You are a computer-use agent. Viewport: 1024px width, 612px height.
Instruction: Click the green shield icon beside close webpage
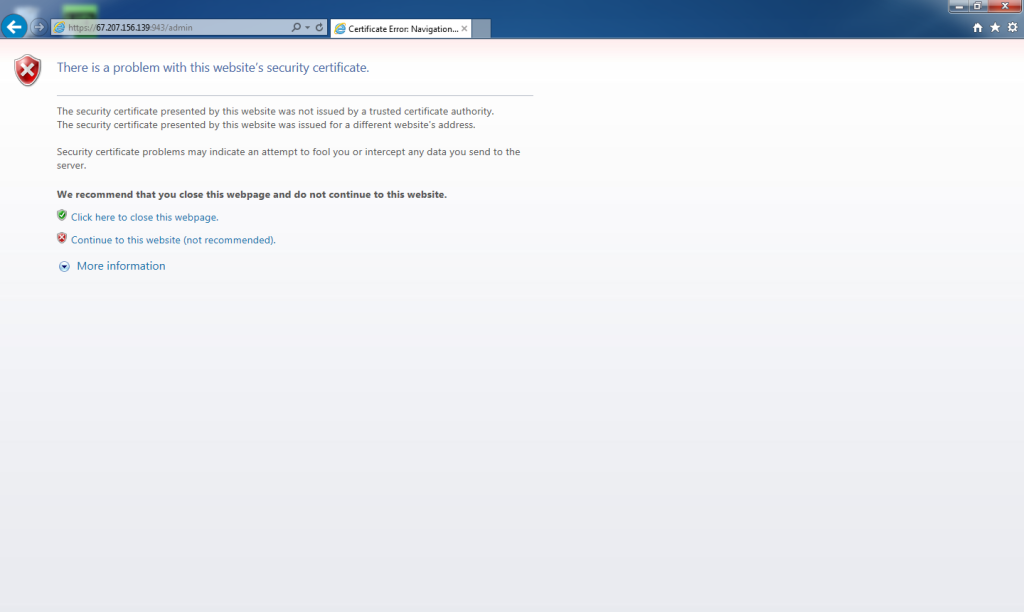click(x=62, y=215)
